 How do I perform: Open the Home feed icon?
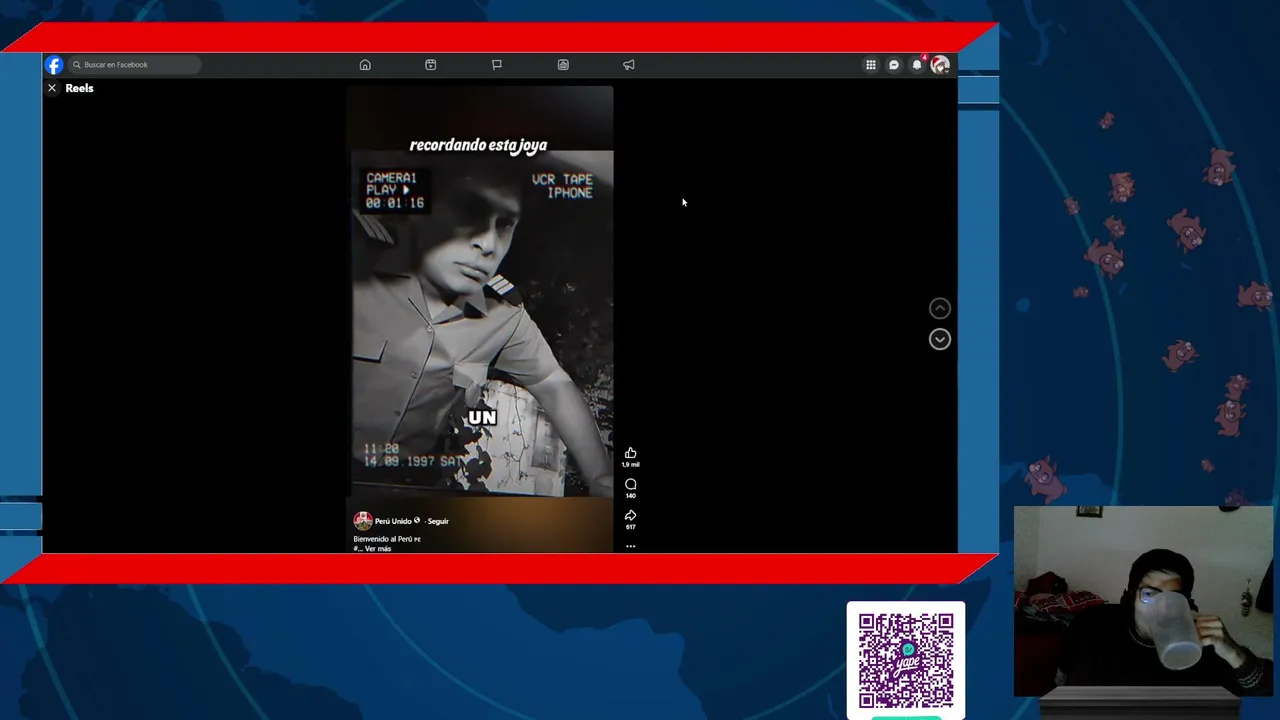tap(365, 65)
